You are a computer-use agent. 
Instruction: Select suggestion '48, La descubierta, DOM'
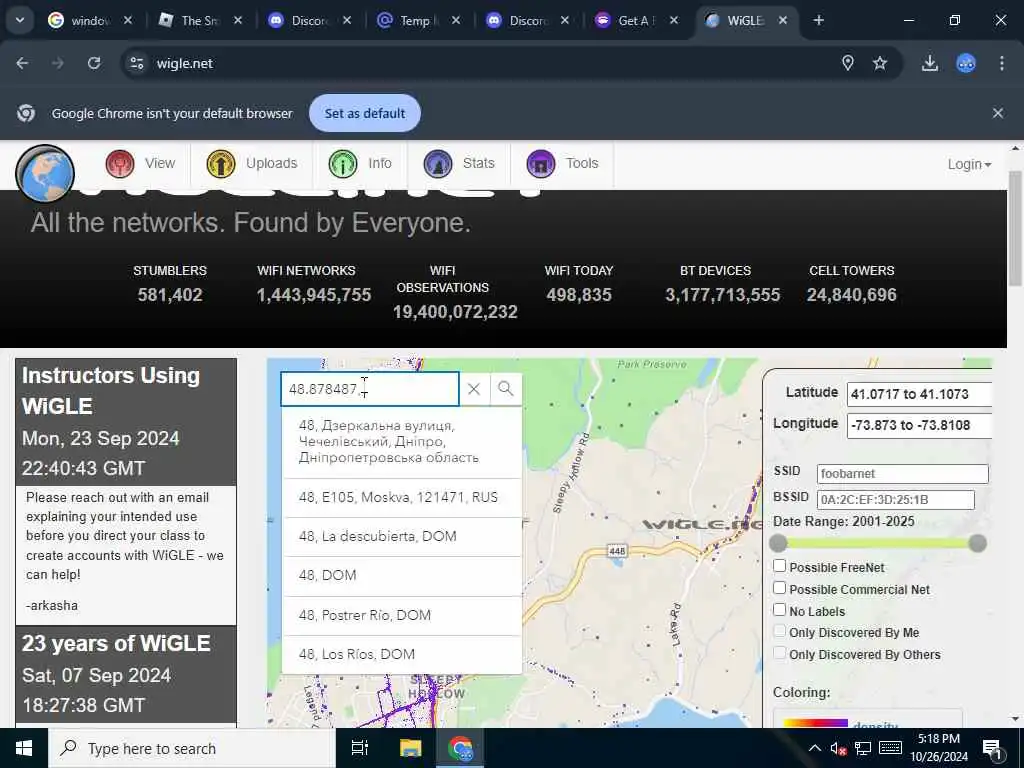pyautogui.click(x=402, y=537)
